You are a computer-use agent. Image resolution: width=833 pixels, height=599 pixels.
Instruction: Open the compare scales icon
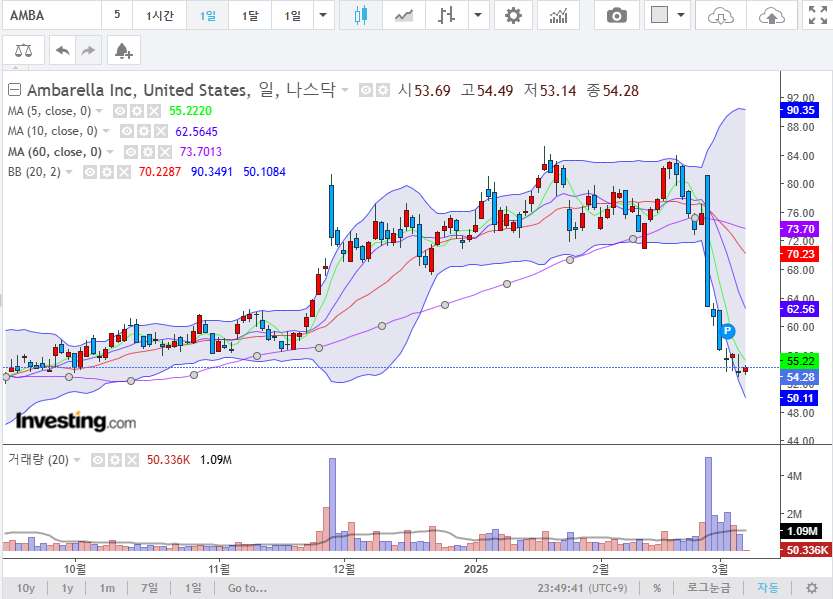tap(23, 51)
